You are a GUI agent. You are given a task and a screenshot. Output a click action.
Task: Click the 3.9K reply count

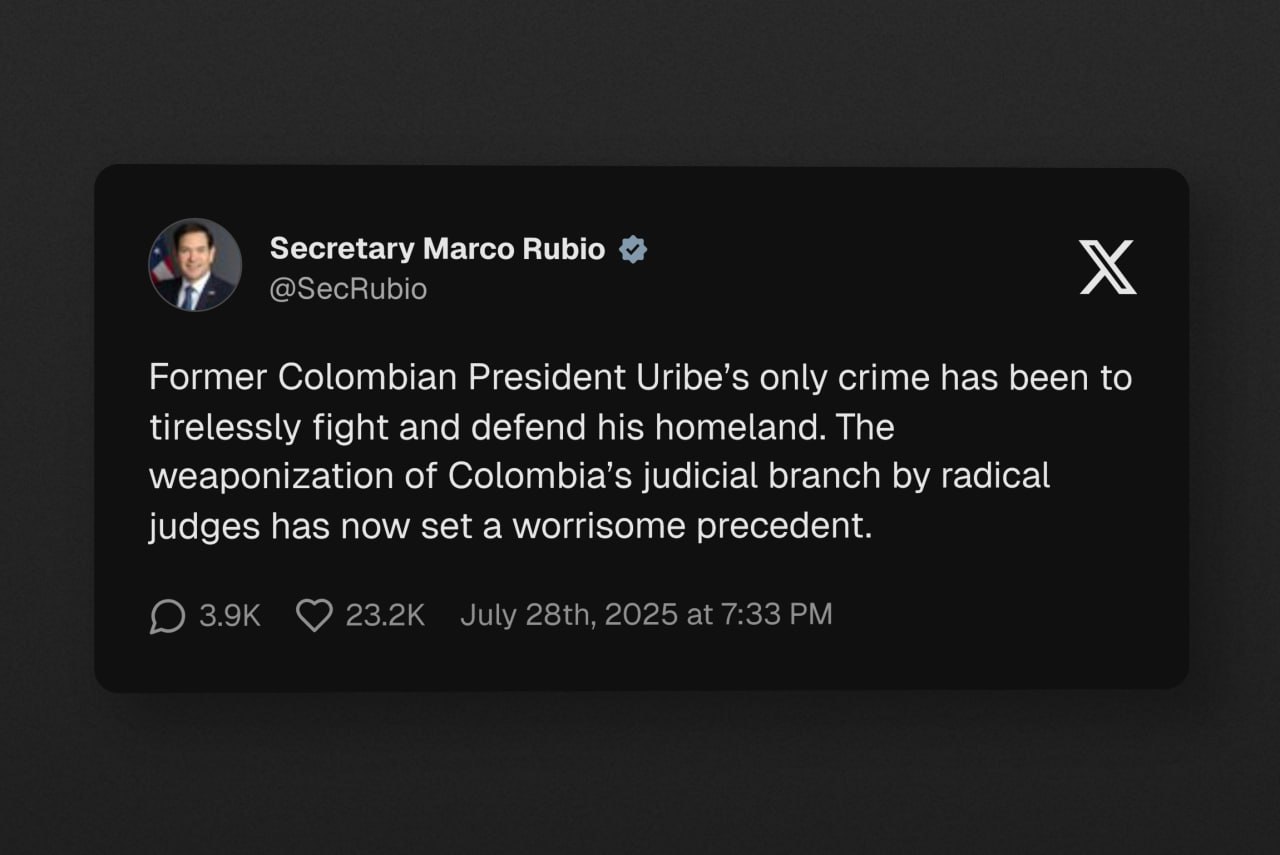tap(230, 615)
